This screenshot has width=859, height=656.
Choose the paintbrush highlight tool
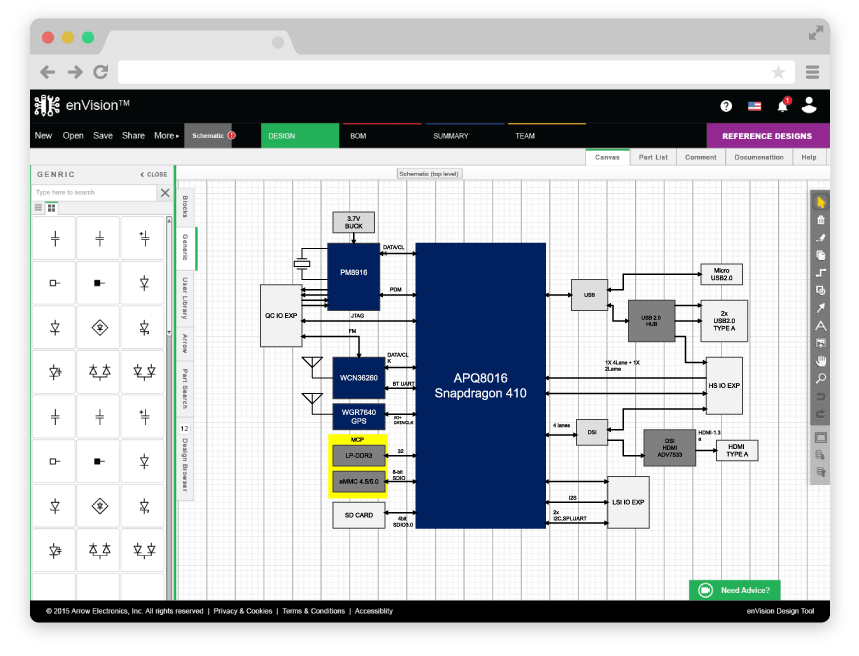[820, 238]
